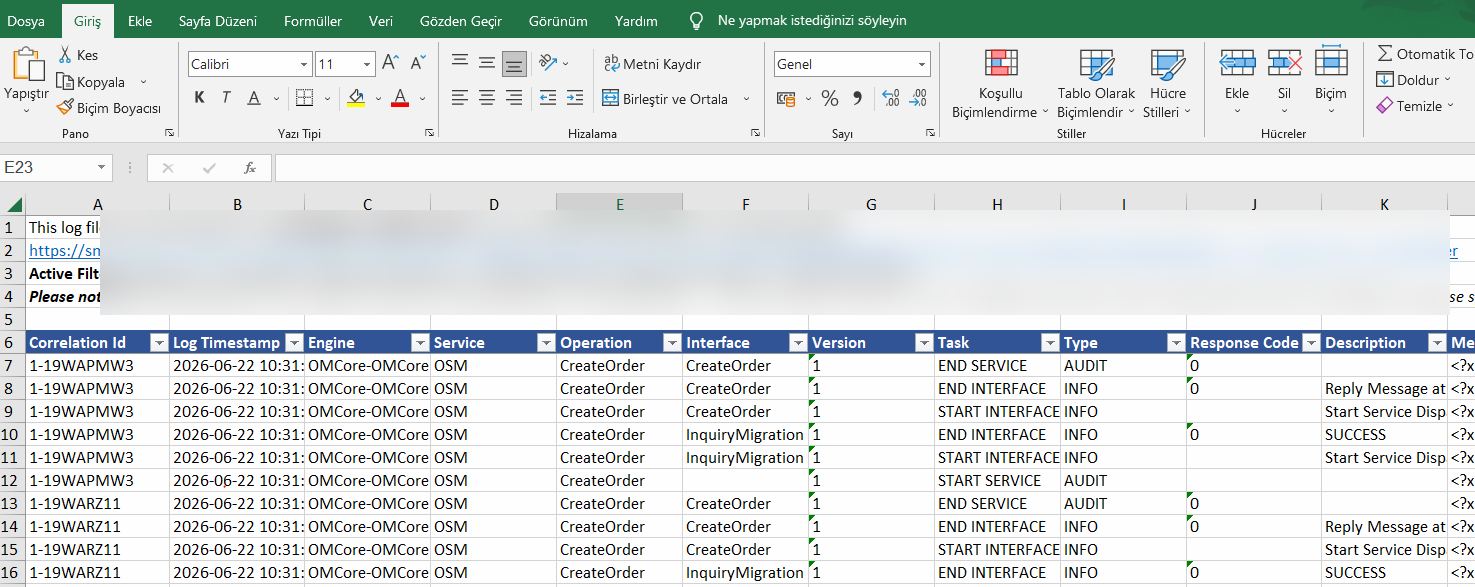Click the select-all corner triangle
The image size is (1475, 587).
[14, 204]
